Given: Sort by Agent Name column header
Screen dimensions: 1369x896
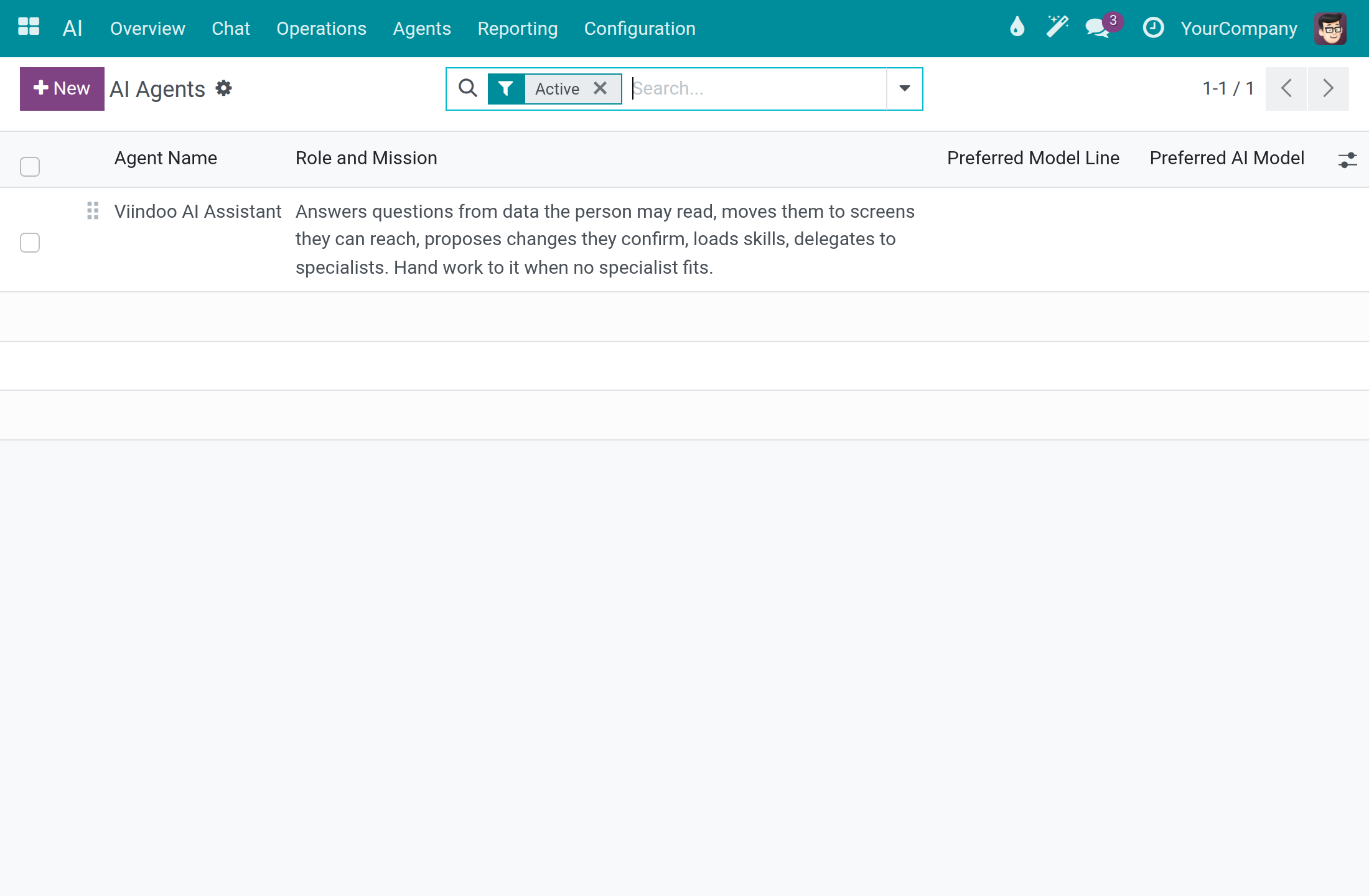Looking at the screenshot, I should point(166,158).
